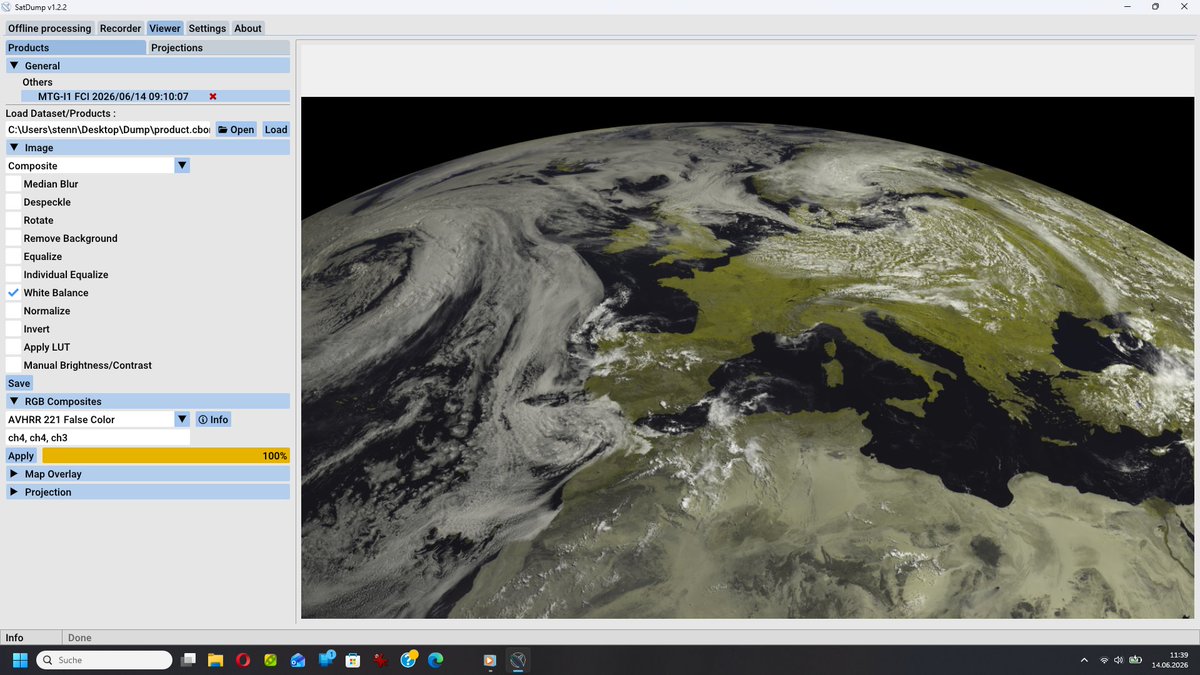
Task: Click the 'Others' group label
Action: pyautogui.click(x=38, y=83)
